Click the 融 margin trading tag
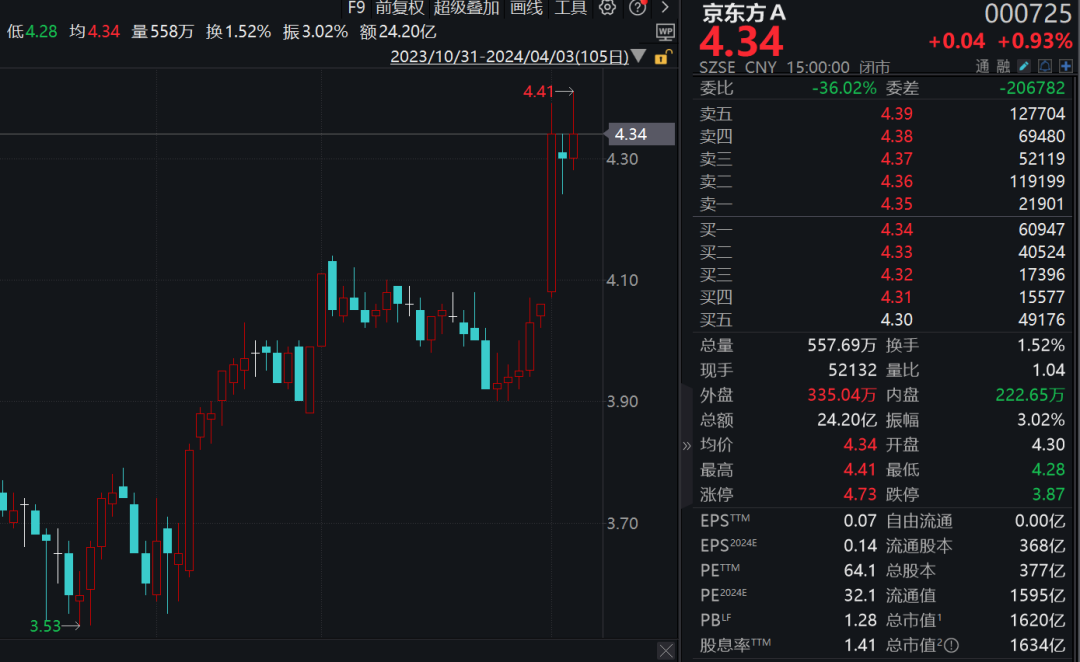Image resolution: width=1080 pixels, height=662 pixels. 1004,67
